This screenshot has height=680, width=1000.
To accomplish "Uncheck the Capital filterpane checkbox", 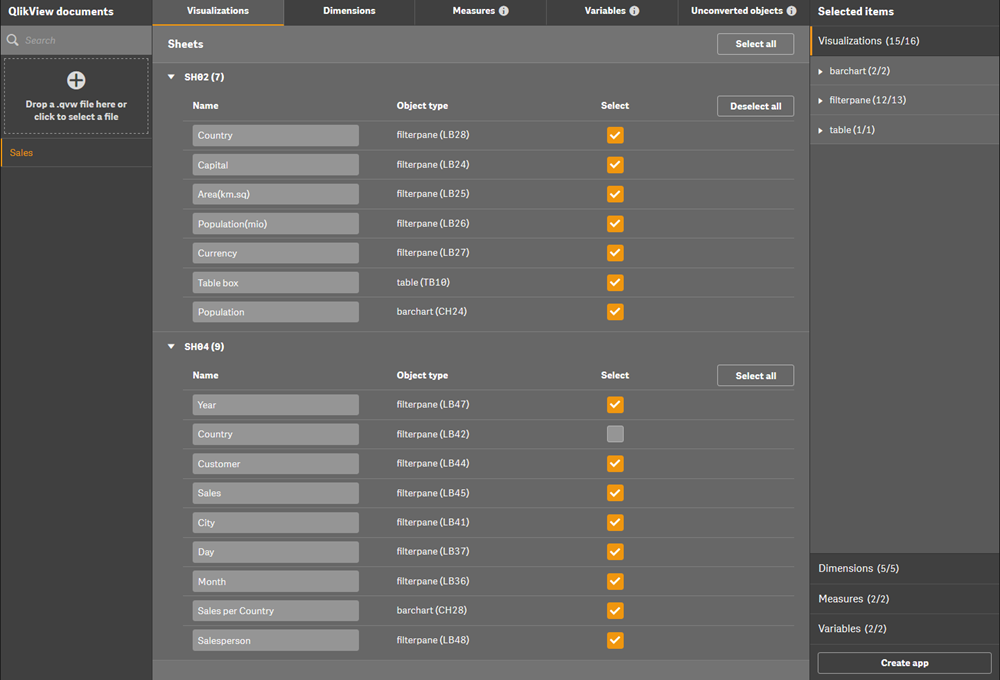I will [615, 165].
